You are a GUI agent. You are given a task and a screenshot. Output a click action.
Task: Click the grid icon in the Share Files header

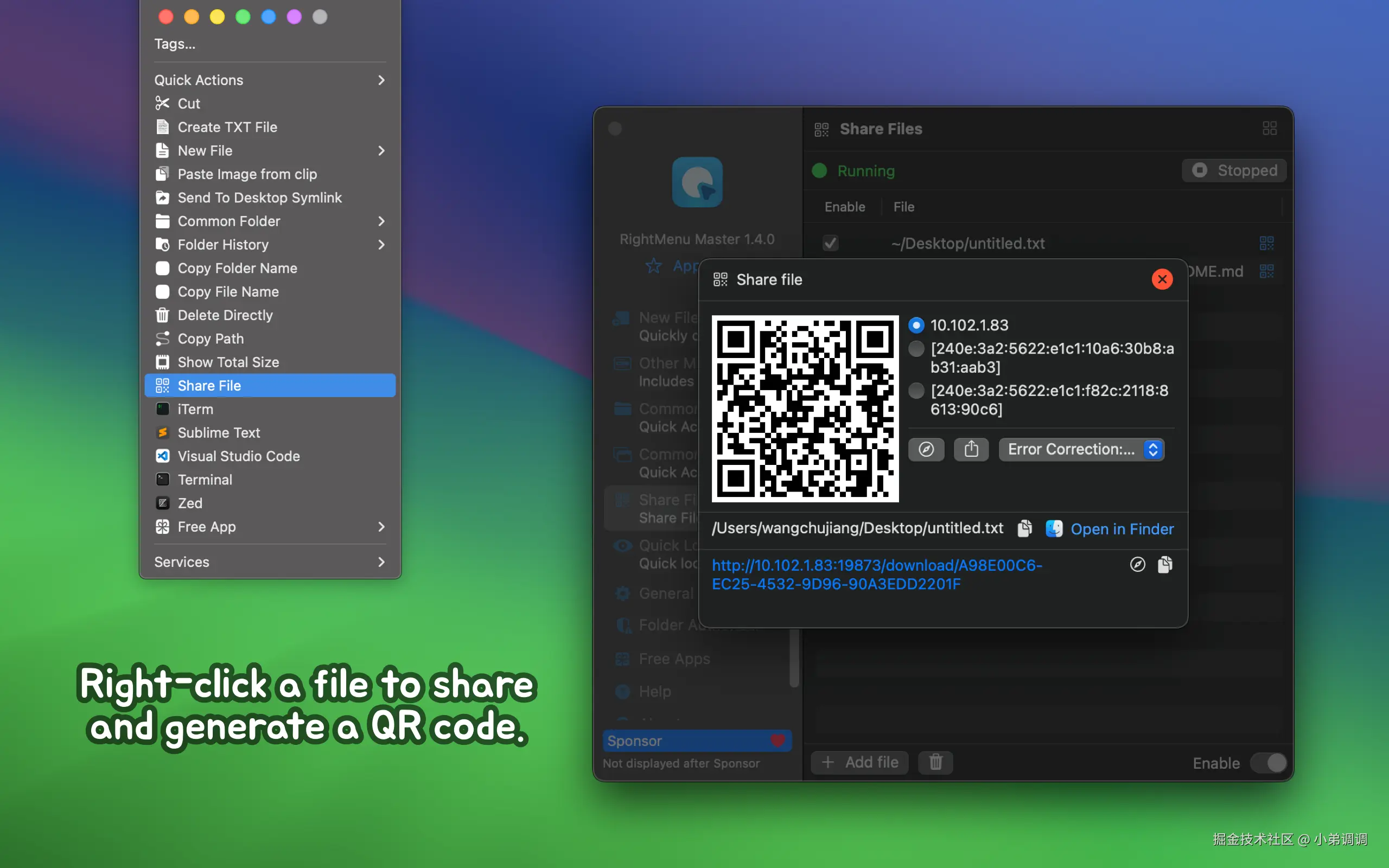click(1269, 129)
